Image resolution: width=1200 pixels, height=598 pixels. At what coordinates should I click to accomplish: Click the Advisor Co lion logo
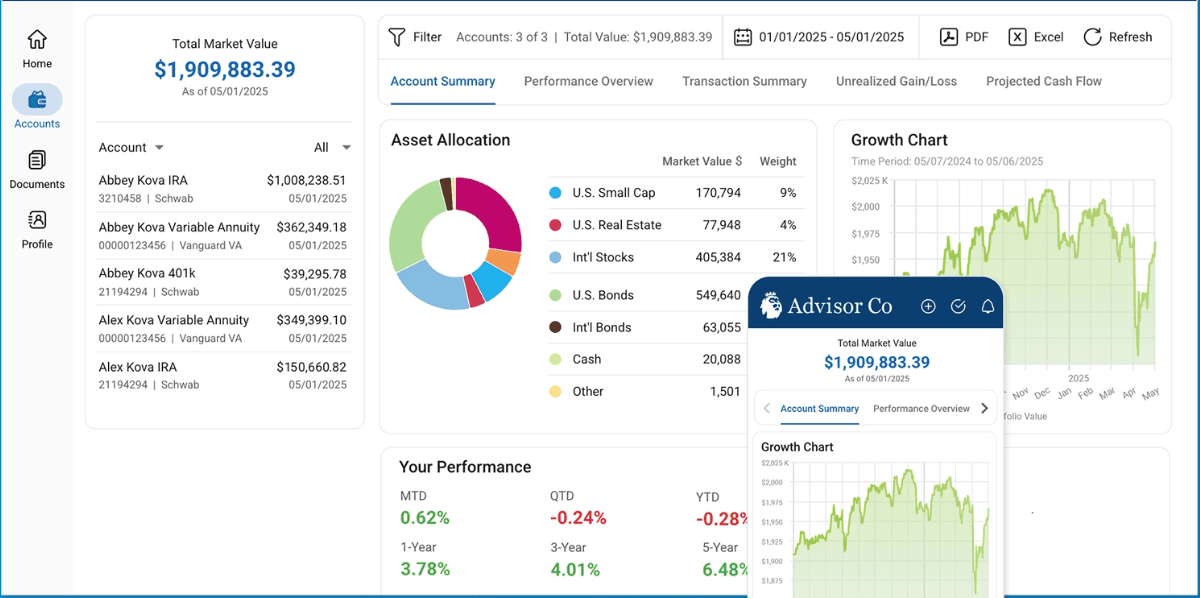coord(771,306)
